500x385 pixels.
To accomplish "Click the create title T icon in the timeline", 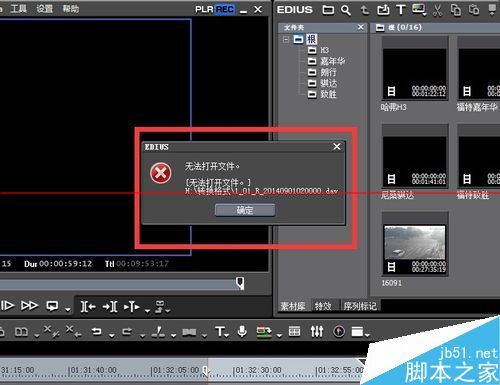I will 221,332.
